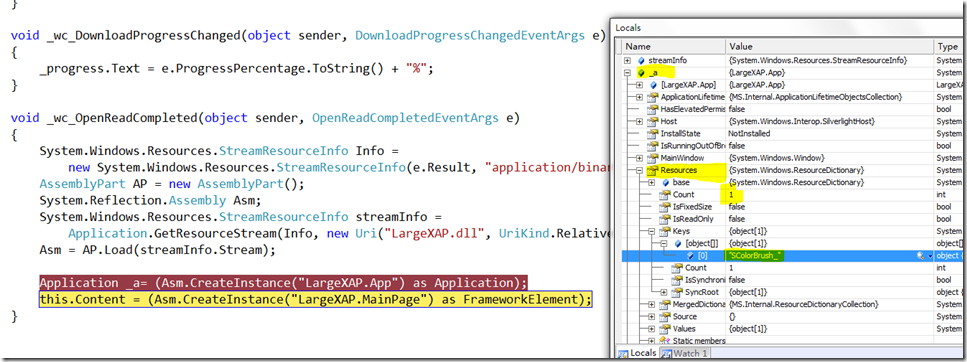Screen dimensions: 967x362
Task: Click the property icon beside Values
Action: click(x=665, y=329)
